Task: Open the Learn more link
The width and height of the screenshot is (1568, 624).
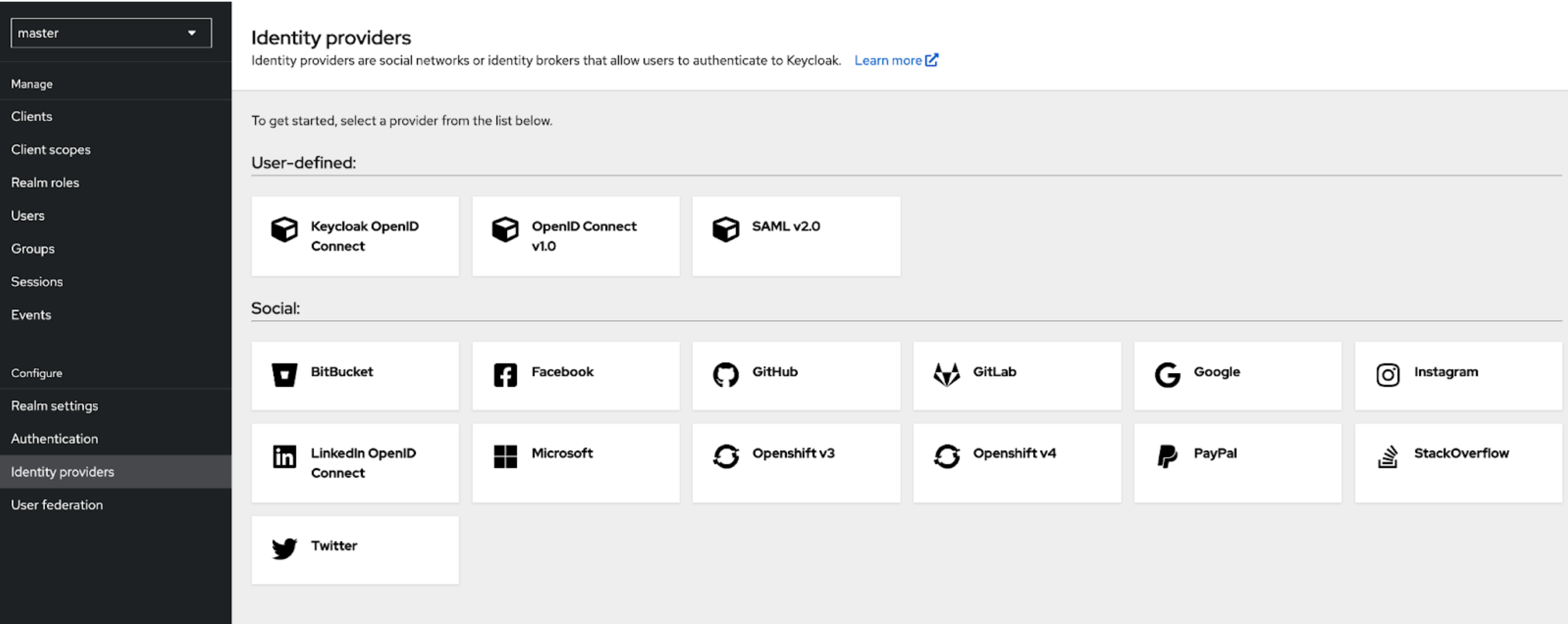Action: point(895,60)
